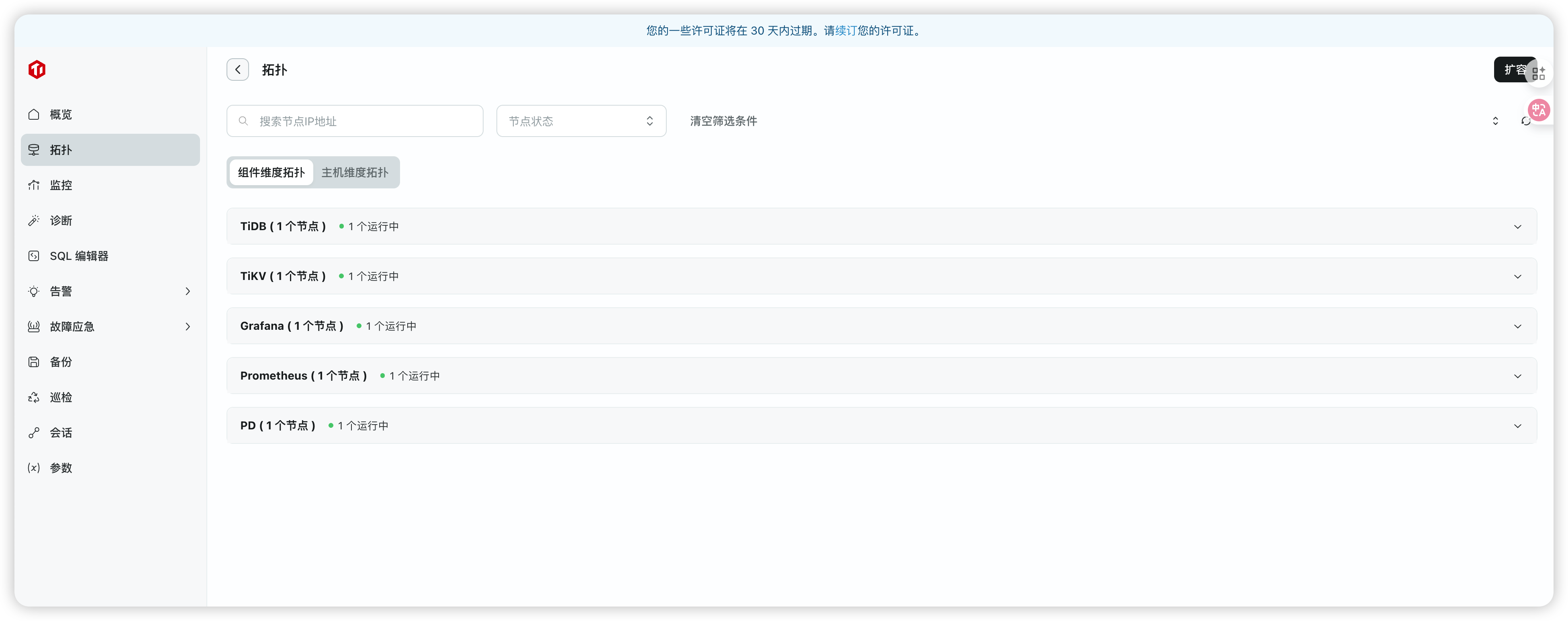The height and width of the screenshot is (621, 1568).
Task: Open the 会话 sessions page
Action: point(61,432)
